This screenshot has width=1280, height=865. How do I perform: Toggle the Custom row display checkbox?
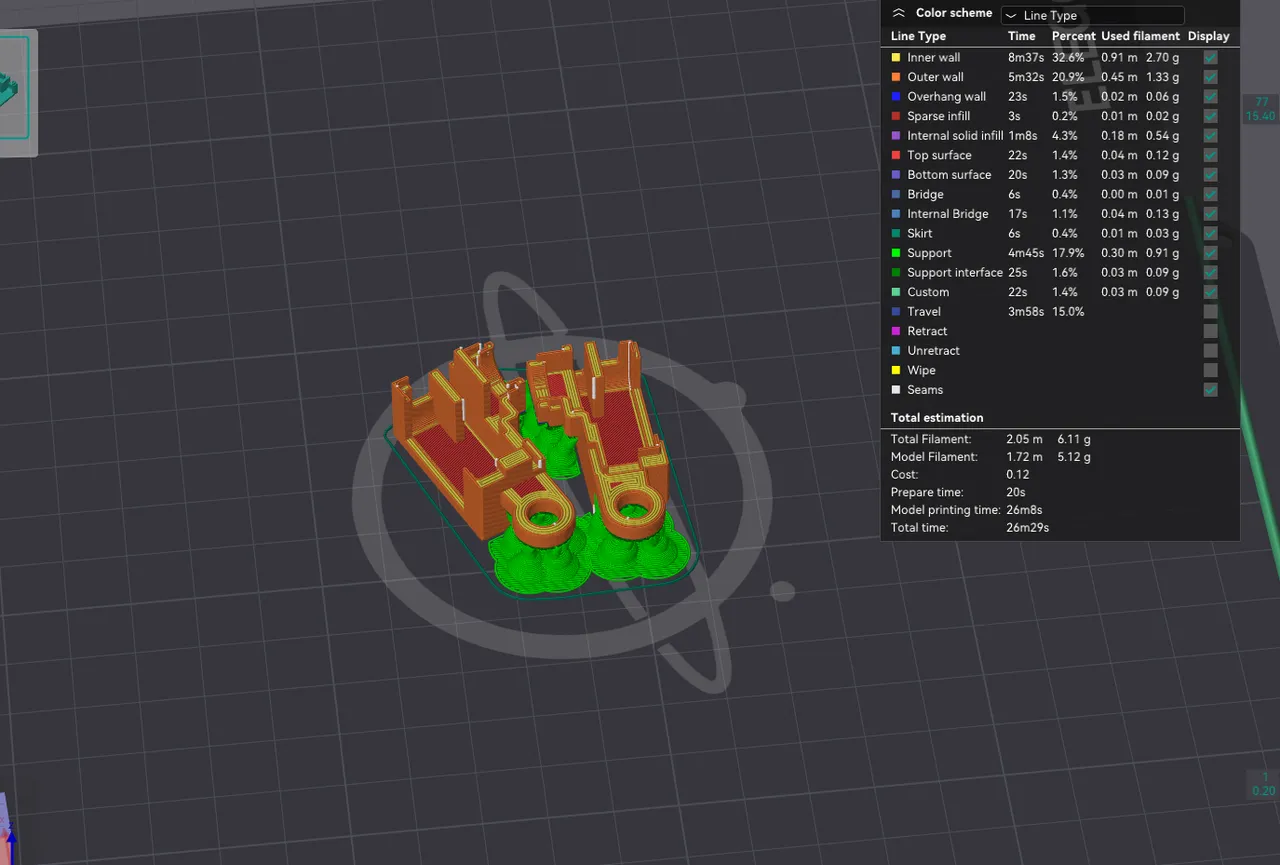point(1211,292)
